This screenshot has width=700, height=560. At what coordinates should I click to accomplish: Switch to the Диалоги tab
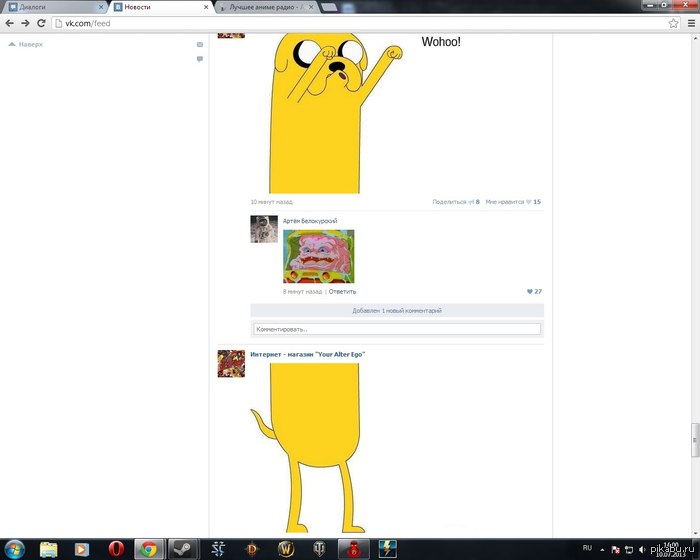[x=56, y=7]
